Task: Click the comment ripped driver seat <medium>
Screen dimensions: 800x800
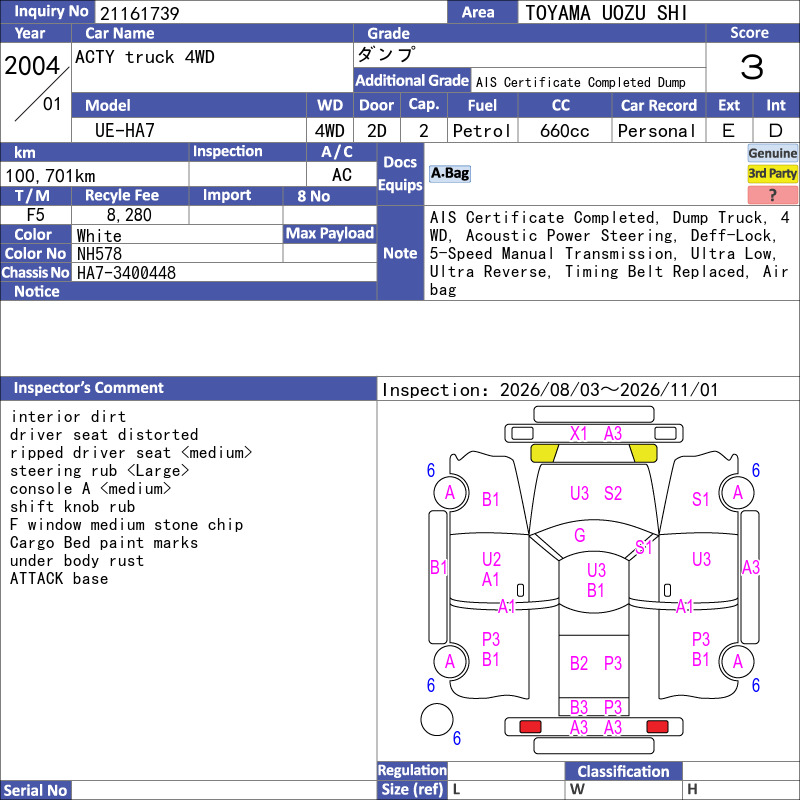Action: point(131,453)
